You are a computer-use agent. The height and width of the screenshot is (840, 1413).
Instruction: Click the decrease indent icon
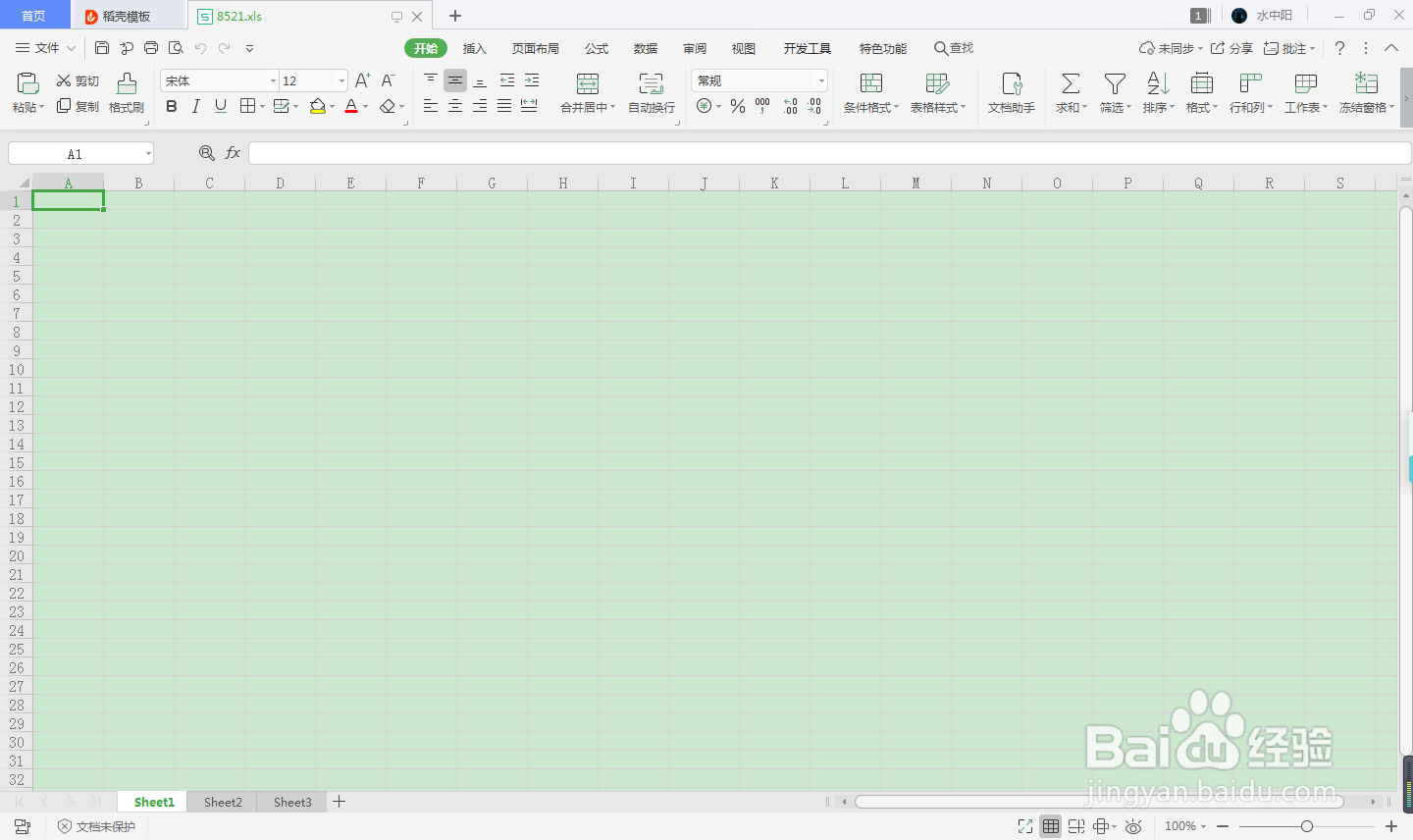(x=507, y=80)
